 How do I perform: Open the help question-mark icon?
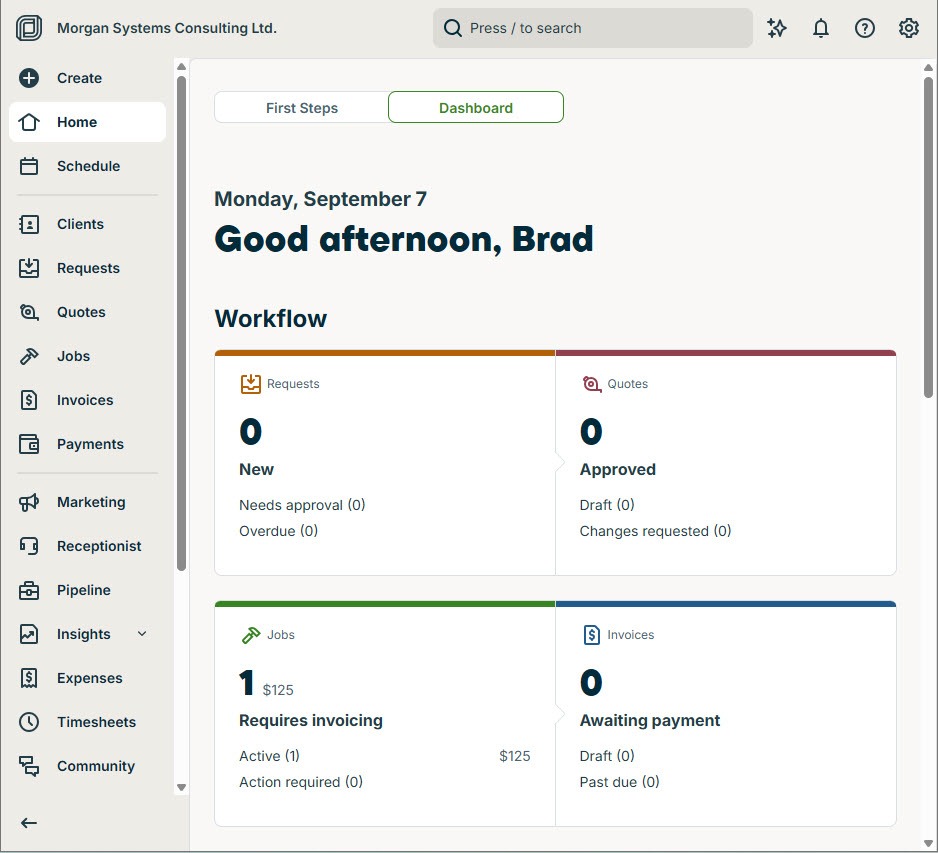864,28
